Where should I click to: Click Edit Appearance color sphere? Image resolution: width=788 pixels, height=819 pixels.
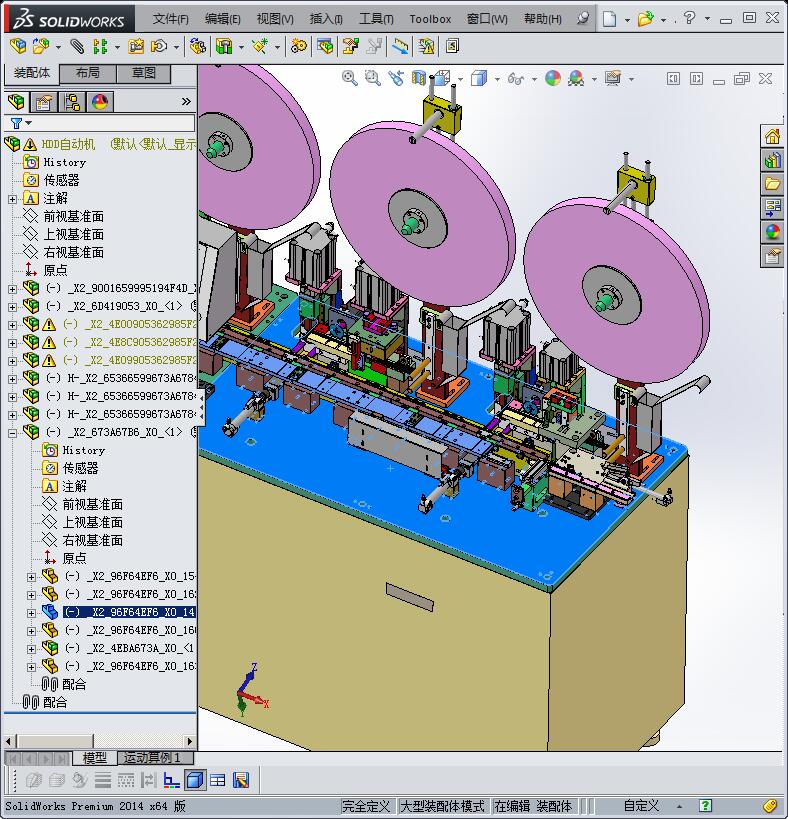[552, 78]
